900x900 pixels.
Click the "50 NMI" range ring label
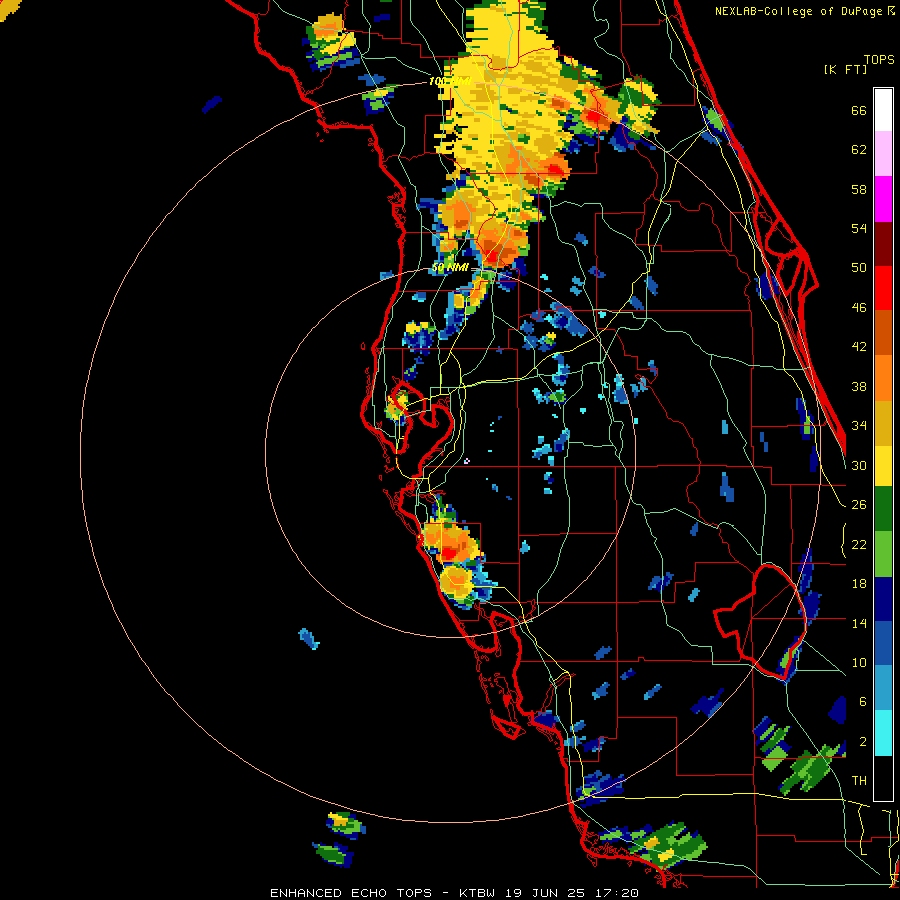coord(450,267)
